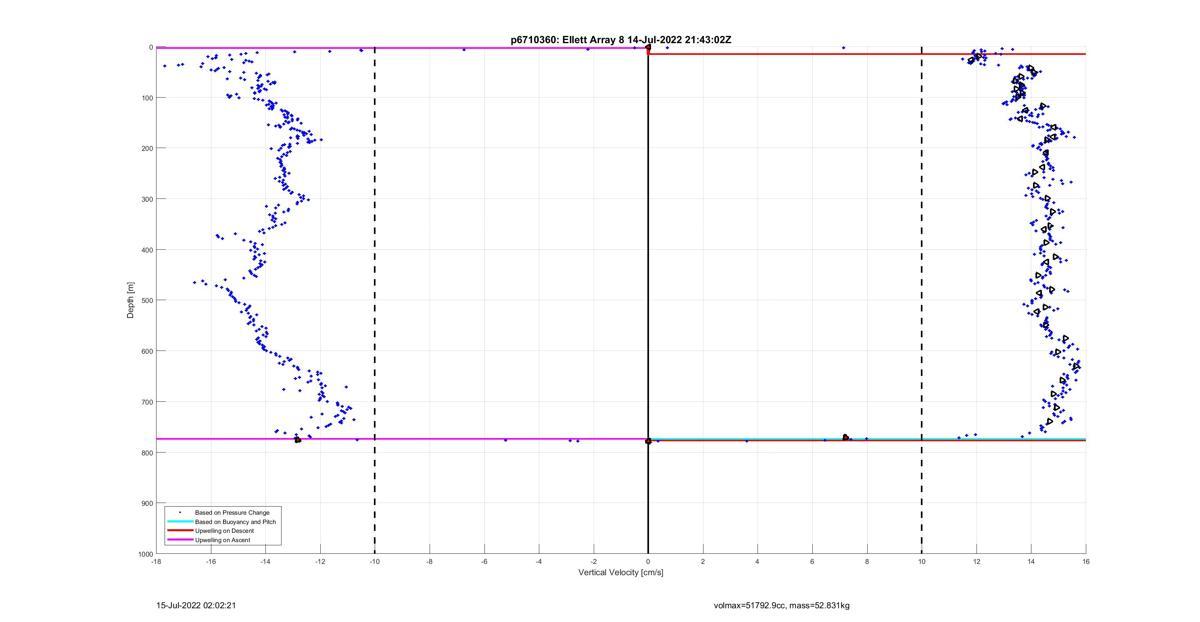Click the x-axis tick label '14'
1200x622 pixels.
point(1031,561)
